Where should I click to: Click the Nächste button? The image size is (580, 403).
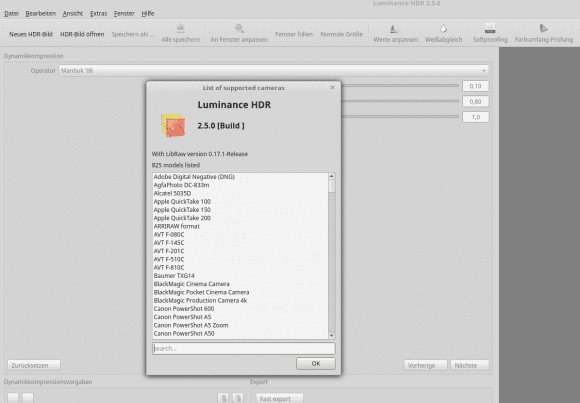point(469,365)
